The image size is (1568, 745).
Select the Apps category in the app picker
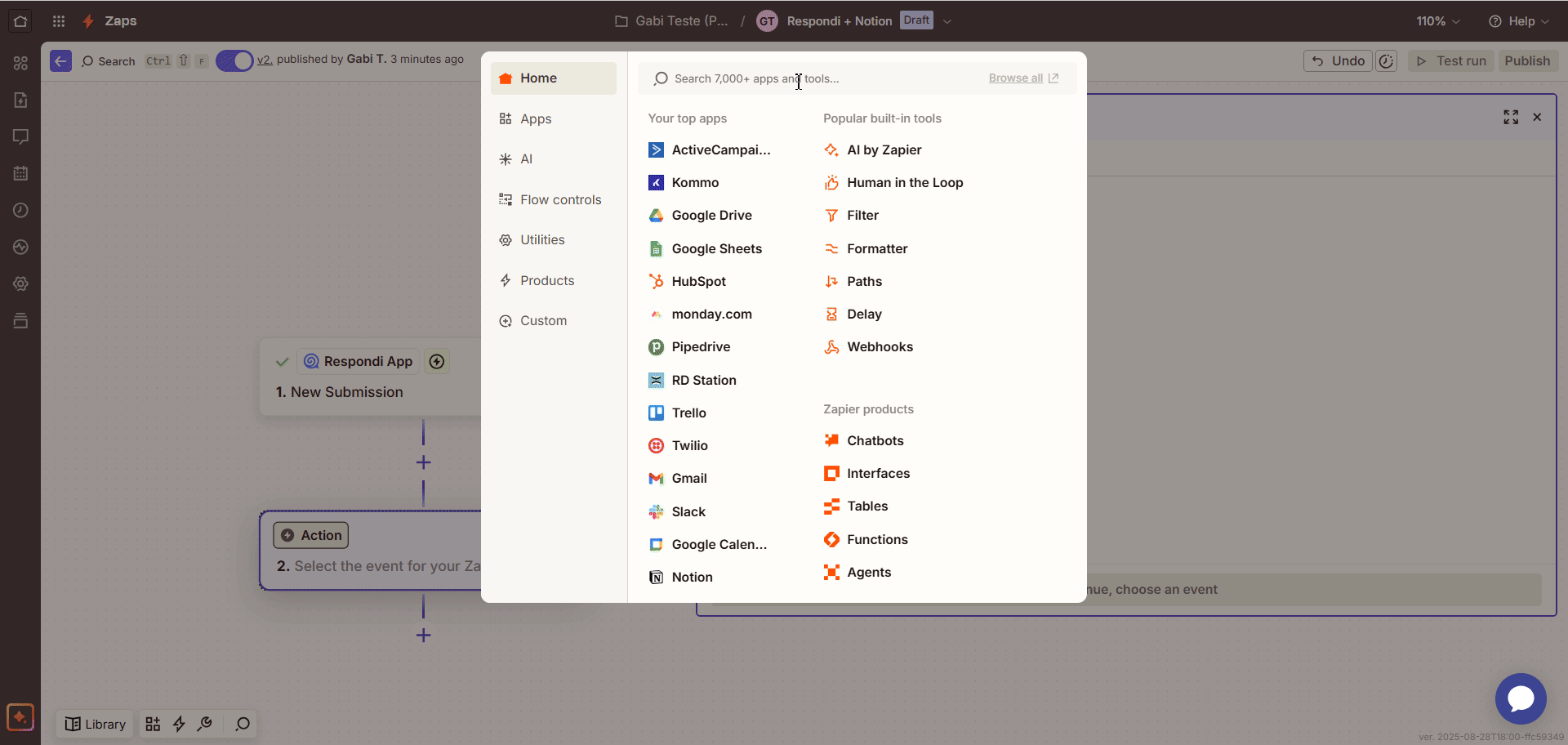[554, 119]
